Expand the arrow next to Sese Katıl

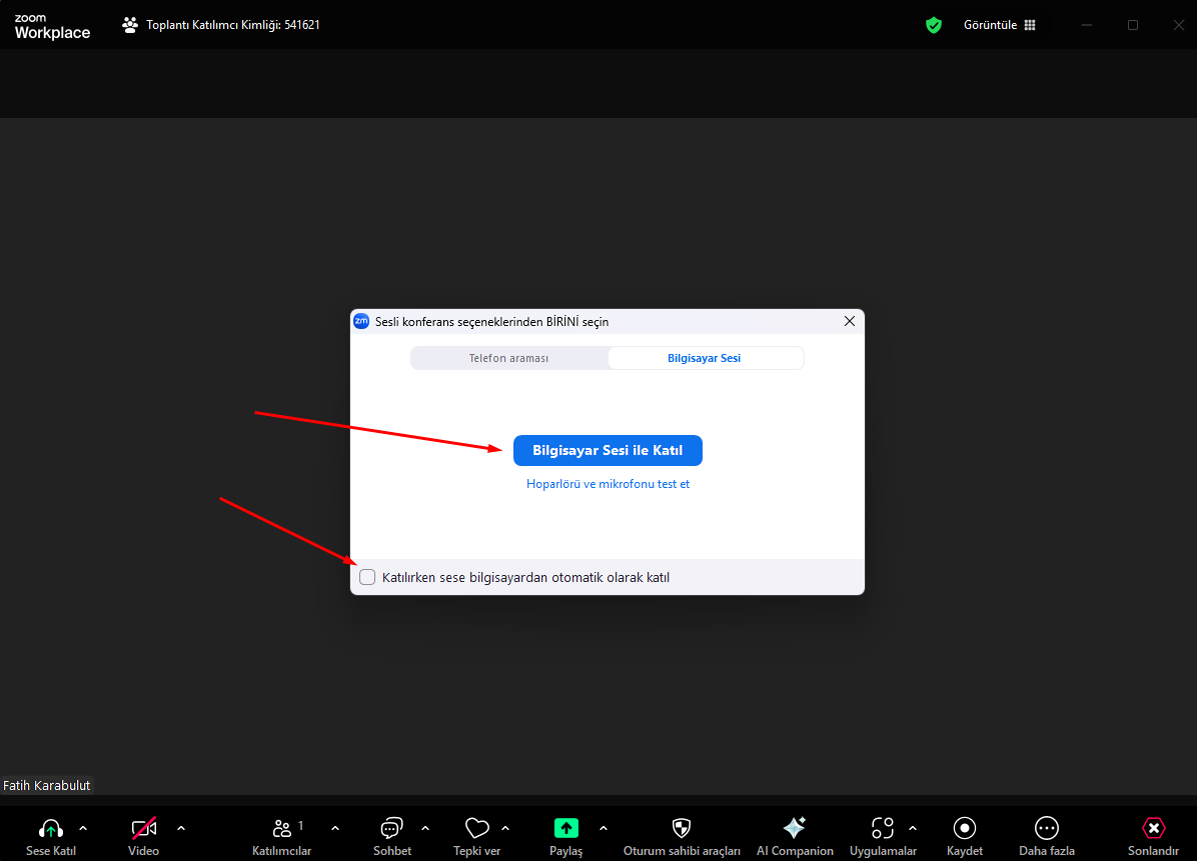coord(83,828)
